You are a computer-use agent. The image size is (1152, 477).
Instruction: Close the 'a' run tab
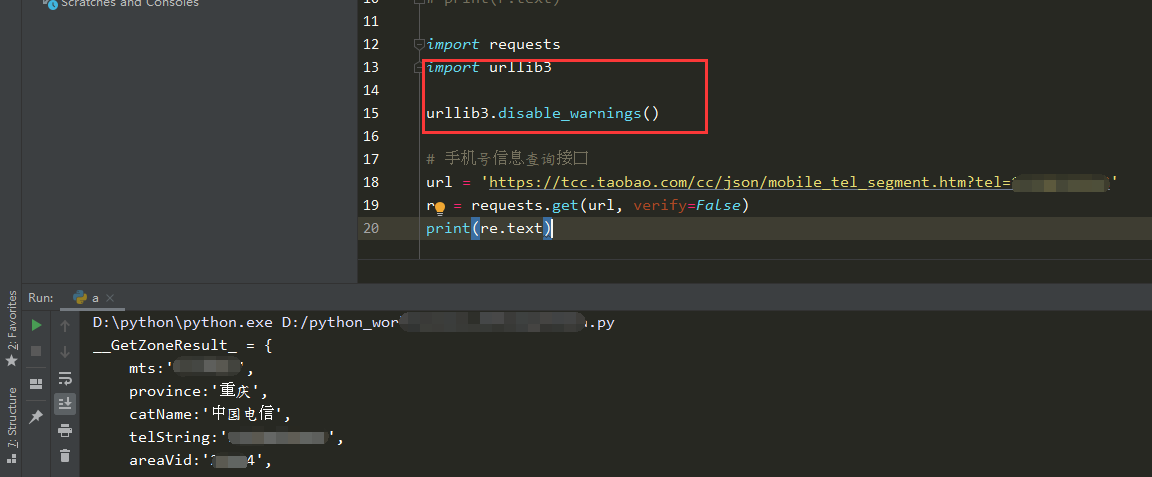point(110,298)
